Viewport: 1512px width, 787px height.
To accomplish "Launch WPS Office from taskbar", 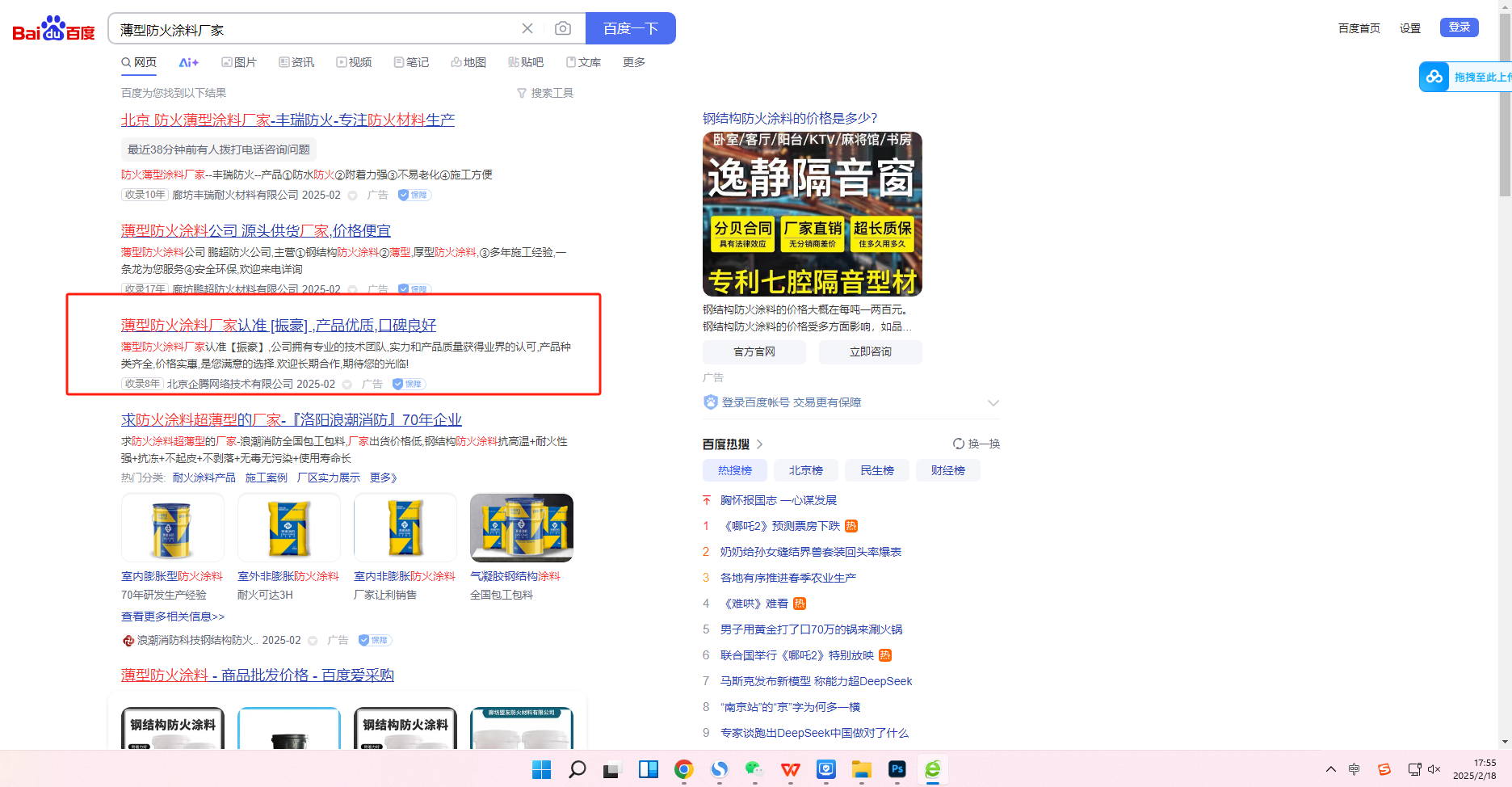I will 791,769.
